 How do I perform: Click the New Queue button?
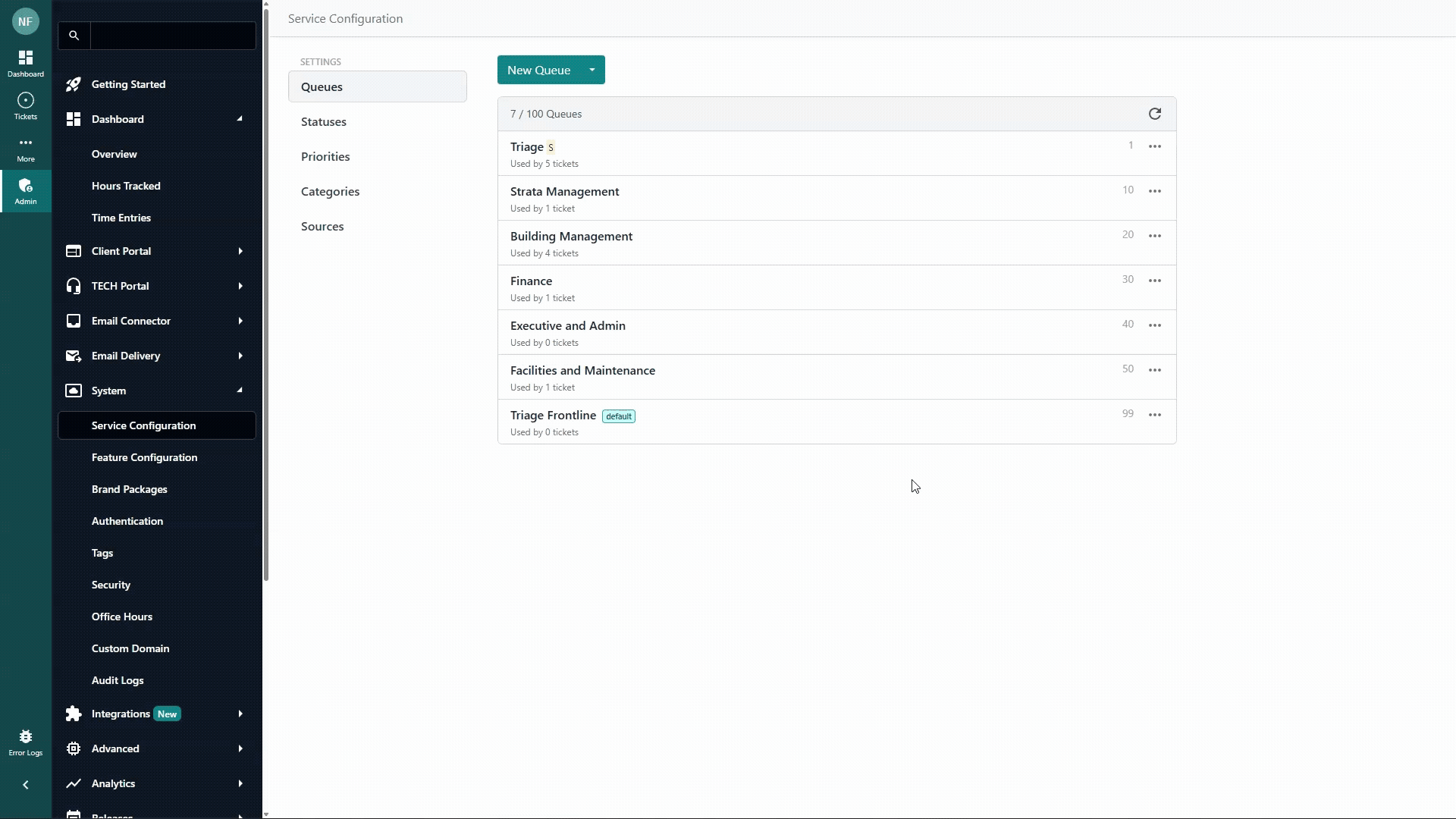538,70
